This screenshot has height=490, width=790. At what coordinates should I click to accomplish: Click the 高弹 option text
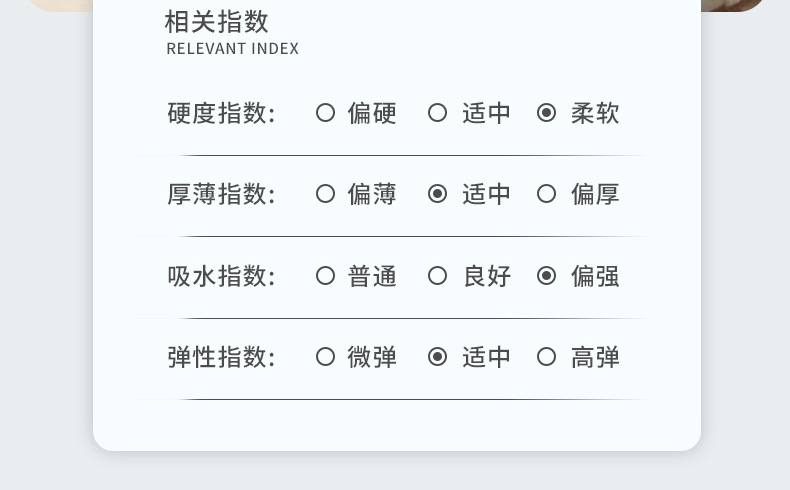pos(595,356)
